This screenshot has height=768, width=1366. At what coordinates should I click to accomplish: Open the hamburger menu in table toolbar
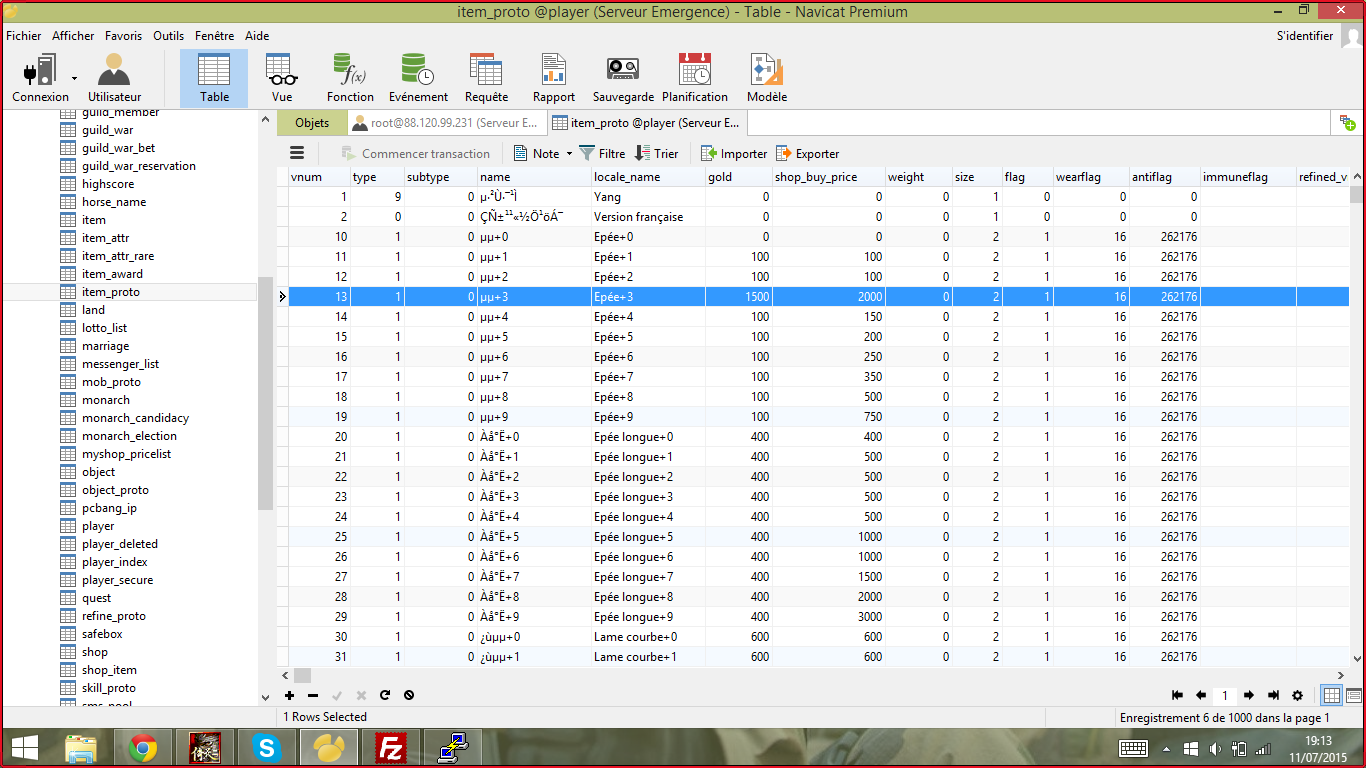coord(297,153)
